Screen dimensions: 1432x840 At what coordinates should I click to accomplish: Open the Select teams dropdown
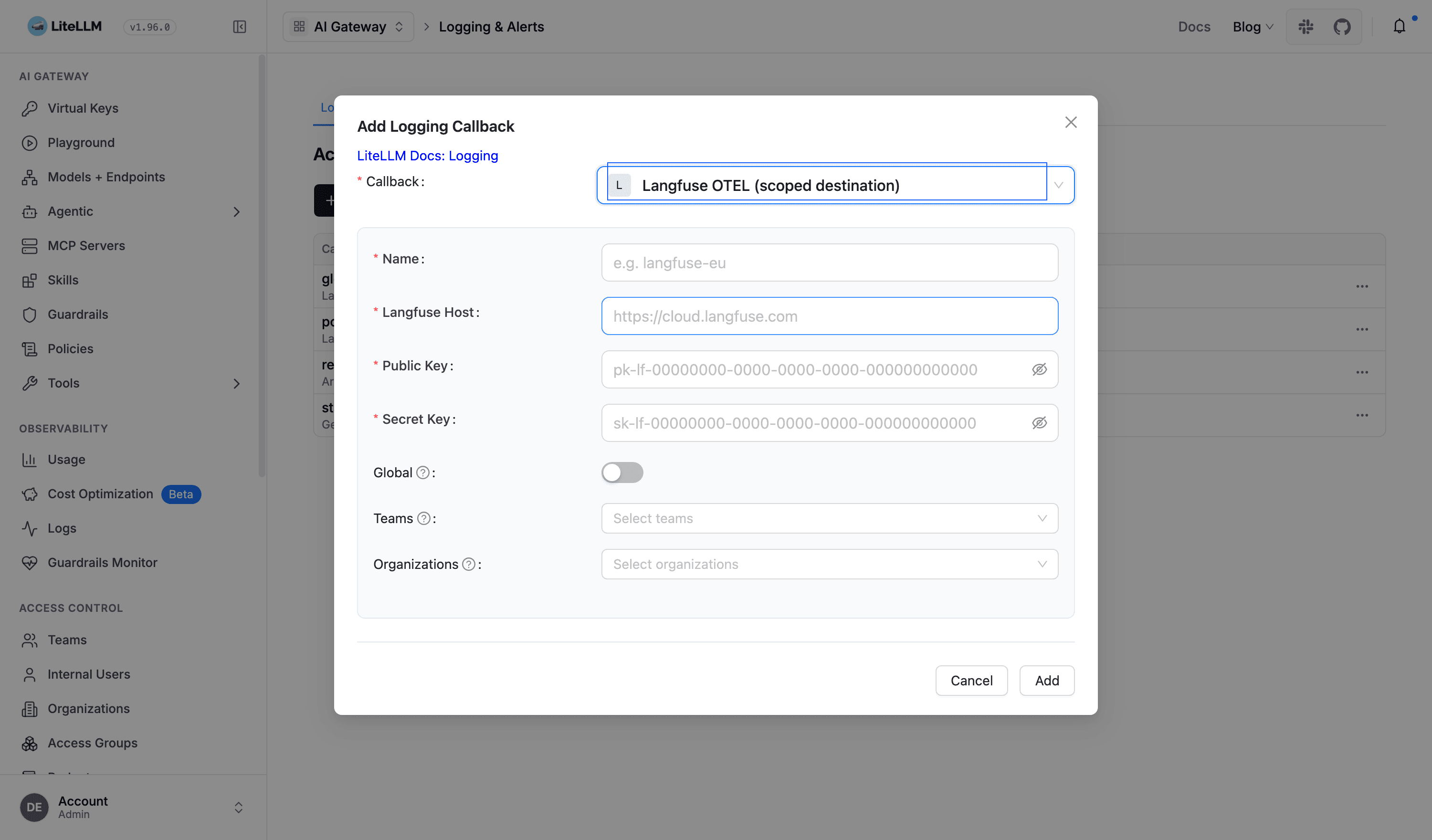click(x=830, y=518)
